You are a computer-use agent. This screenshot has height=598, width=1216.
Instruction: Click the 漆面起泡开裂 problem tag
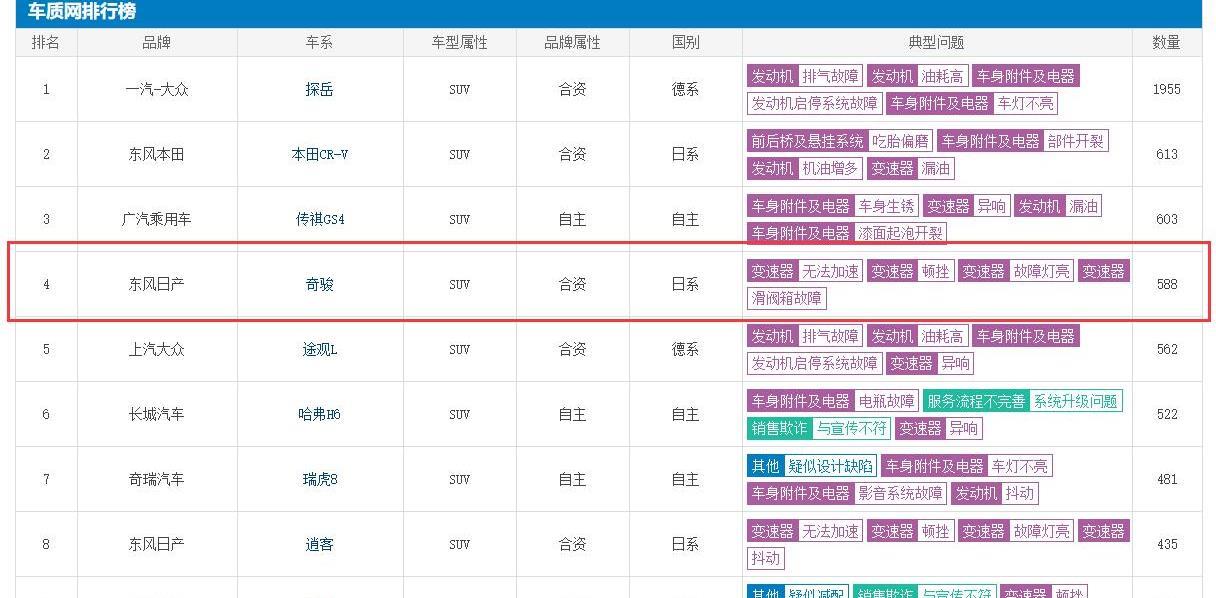pos(900,233)
